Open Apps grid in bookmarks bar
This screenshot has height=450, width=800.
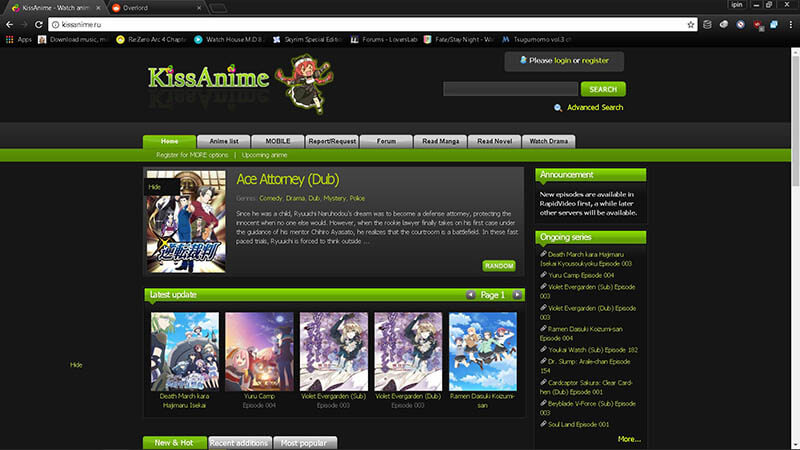click(18, 39)
